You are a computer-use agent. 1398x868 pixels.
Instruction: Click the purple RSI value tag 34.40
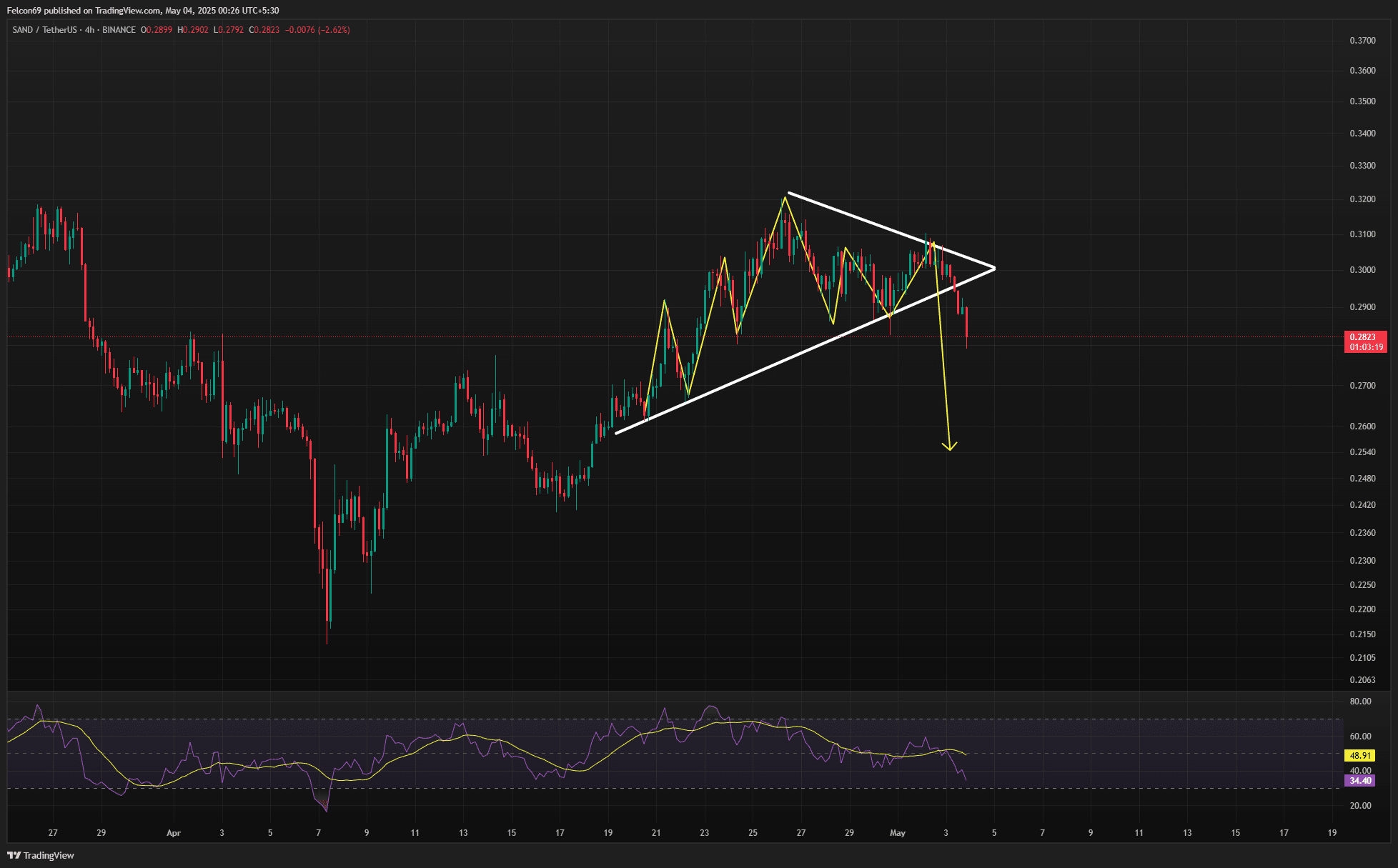tap(1359, 781)
